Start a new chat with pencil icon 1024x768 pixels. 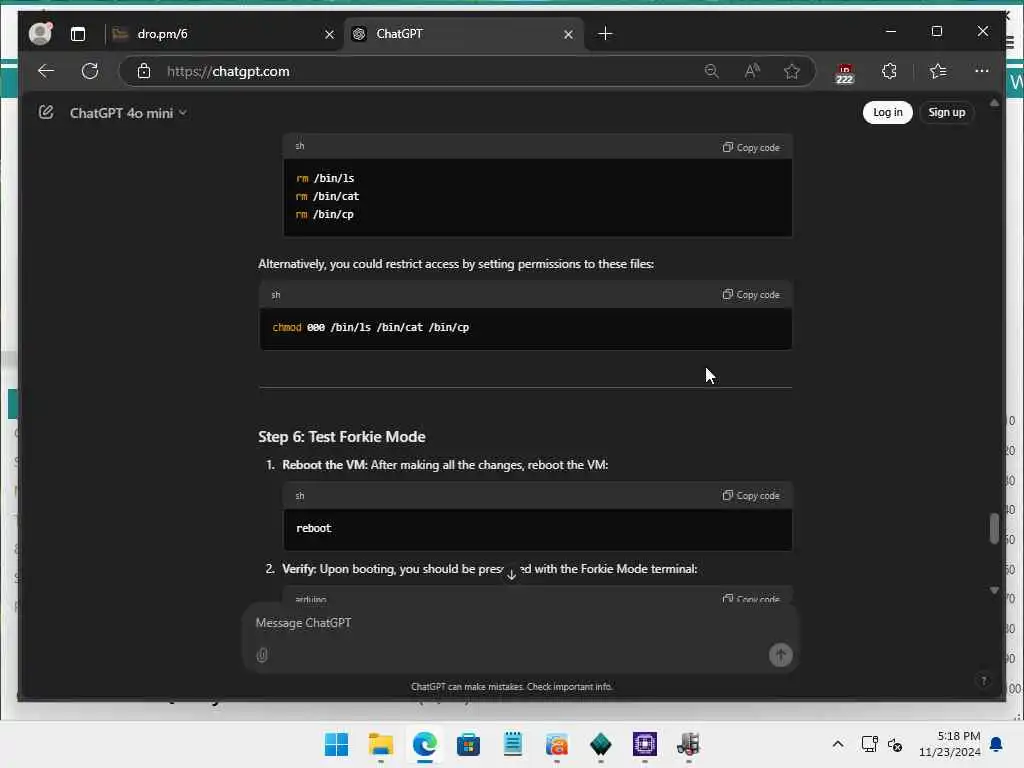tap(46, 112)
